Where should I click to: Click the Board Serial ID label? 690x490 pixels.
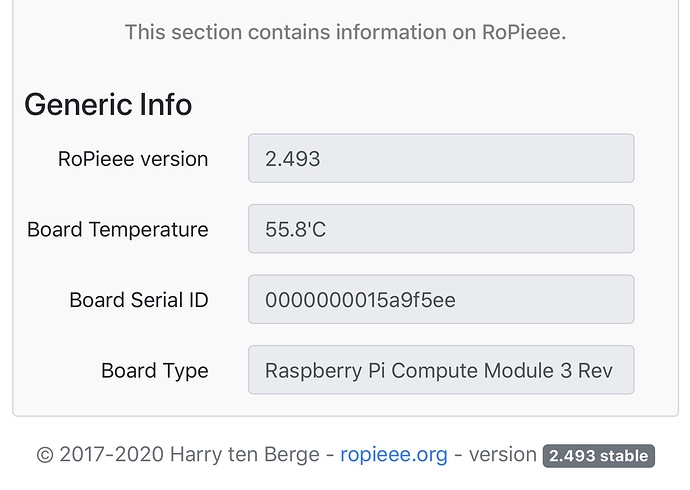[139, 300]
